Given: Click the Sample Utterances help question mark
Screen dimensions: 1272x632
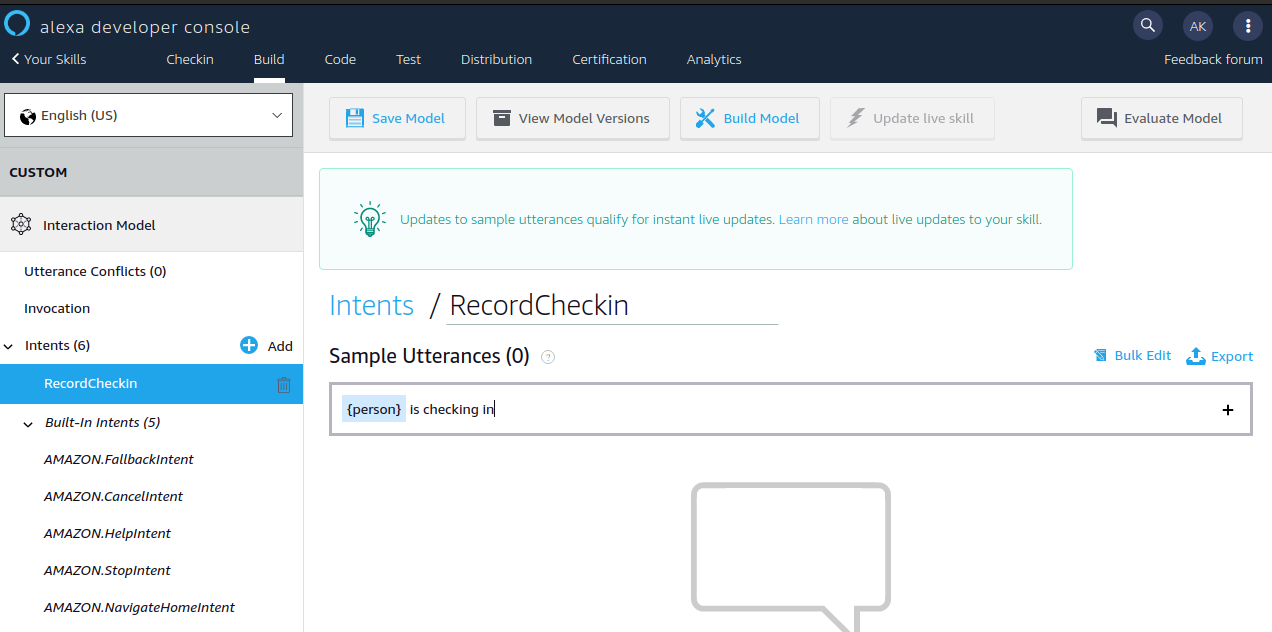Looking at the screenshot, I should (548, 356).
